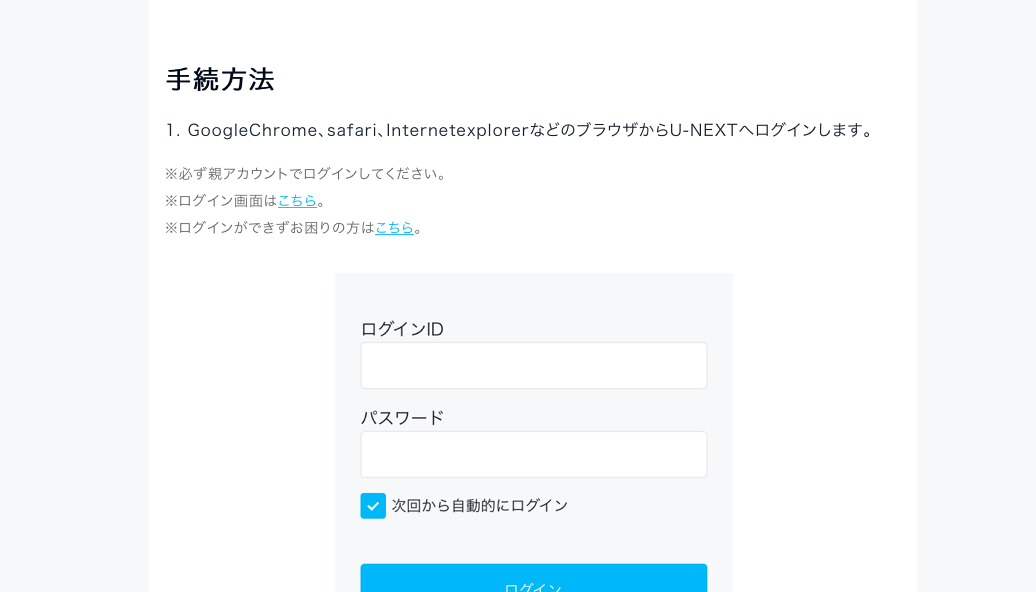Click the word Internetexplorer in step 1

point(457,130)
